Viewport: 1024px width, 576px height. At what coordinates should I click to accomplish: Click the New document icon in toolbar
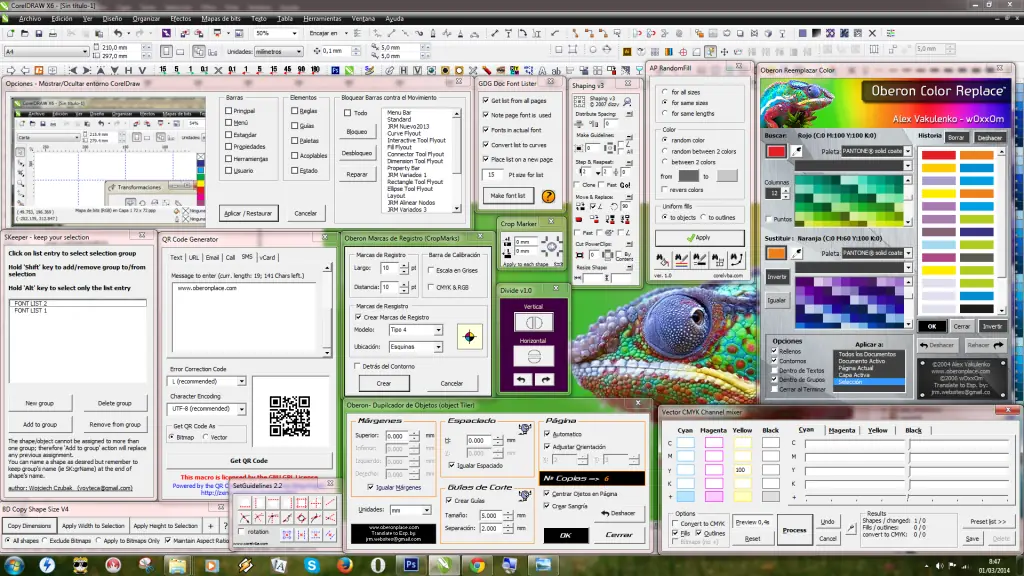click(10, 33)
